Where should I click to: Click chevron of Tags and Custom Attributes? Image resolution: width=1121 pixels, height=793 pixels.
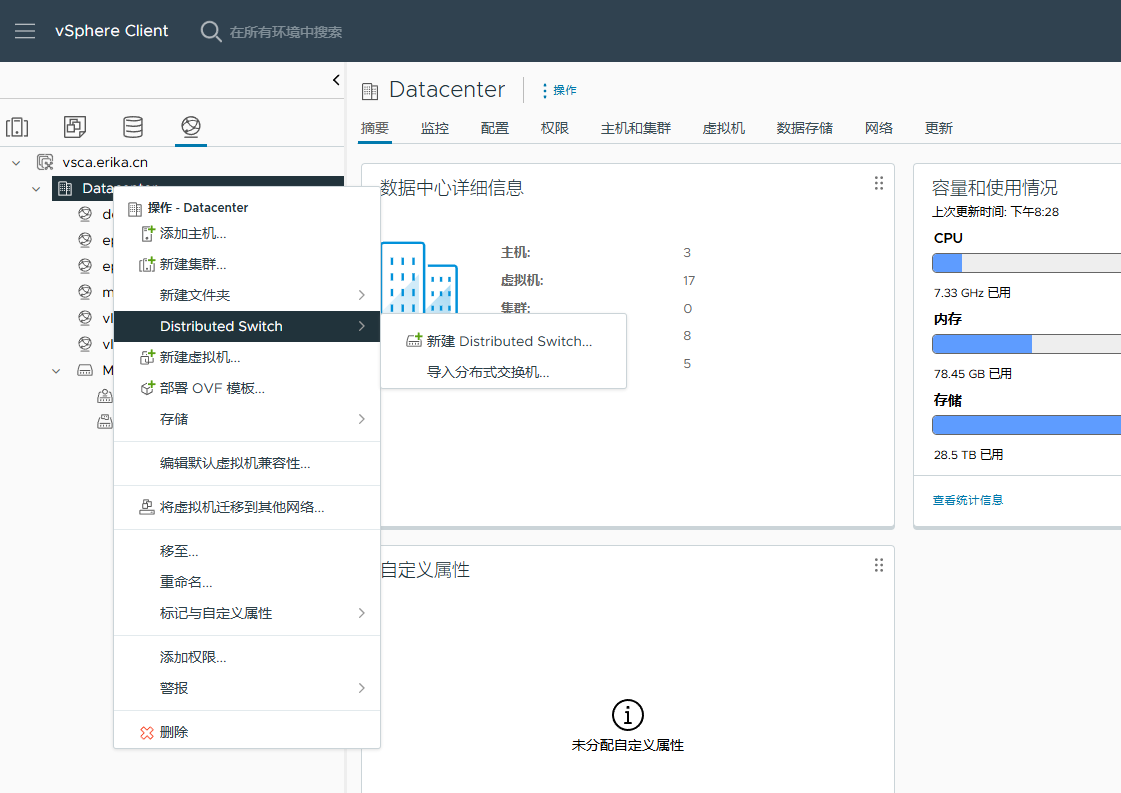pos(362,613)
